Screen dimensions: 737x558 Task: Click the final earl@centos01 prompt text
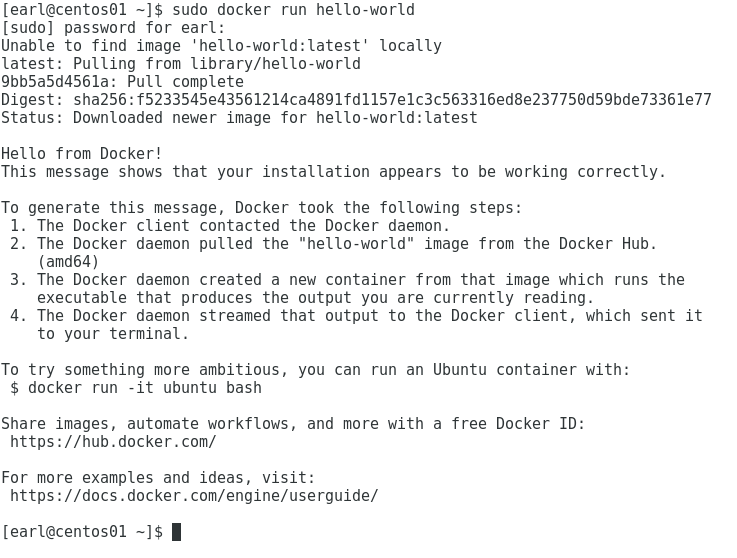click(x=82, y=532)
